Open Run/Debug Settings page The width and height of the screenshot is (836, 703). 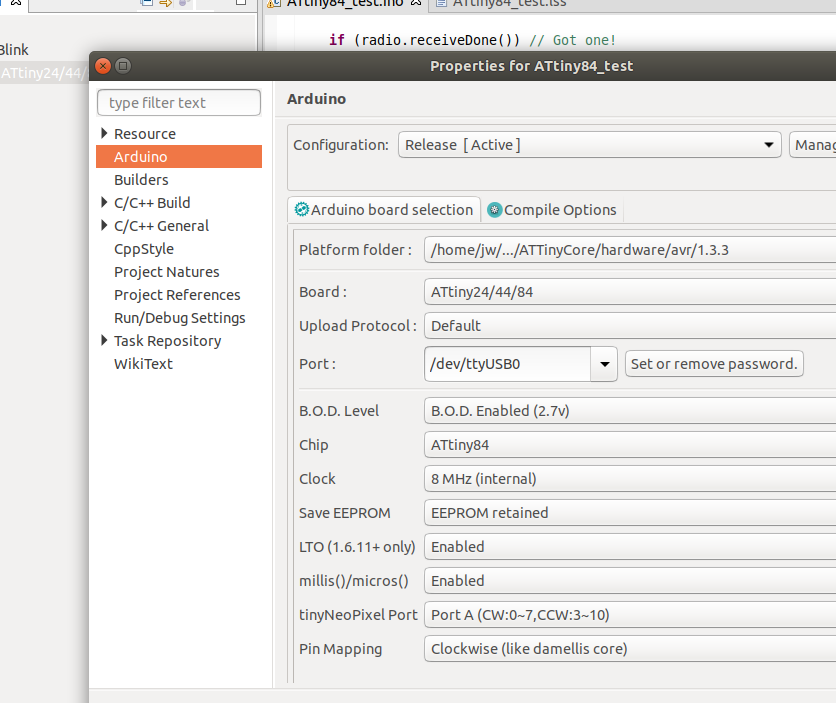click(179, 318)
